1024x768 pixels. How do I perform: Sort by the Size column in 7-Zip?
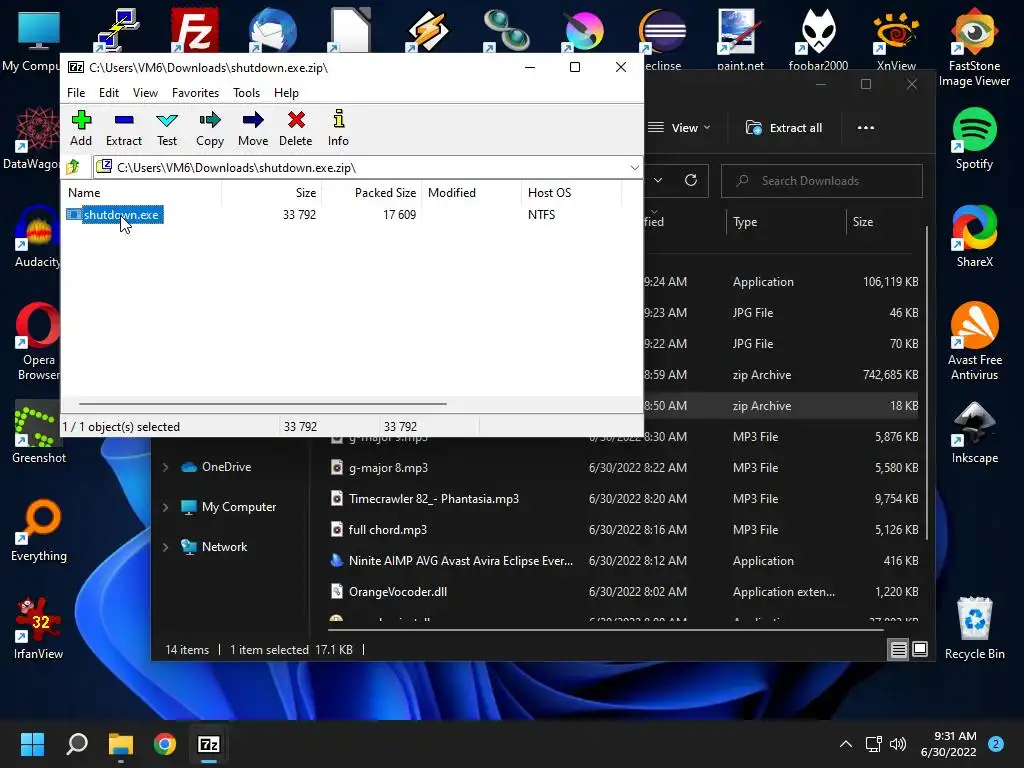(x=305, y=193)
